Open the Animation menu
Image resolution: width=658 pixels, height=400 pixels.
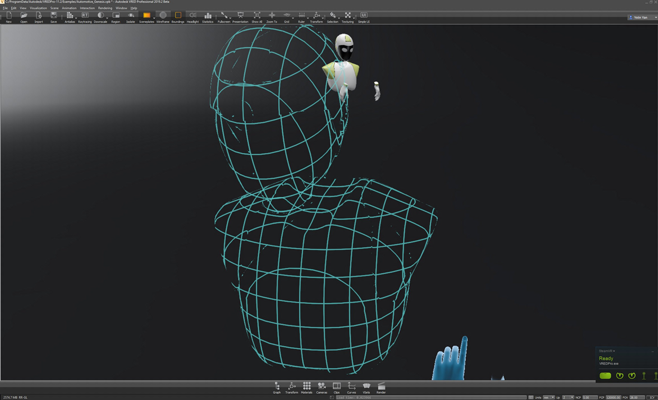click(x=69, y=8)
